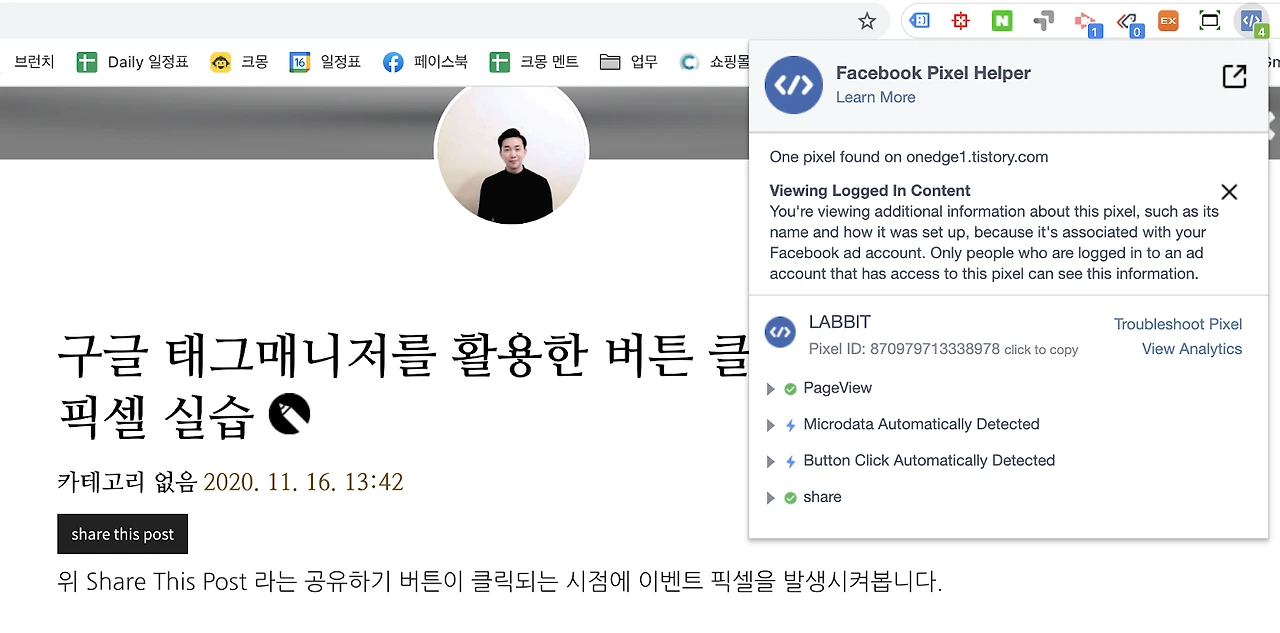This screenshot has width=1280, height=633.
Task: Click the Learn More link
Action: tap(876, 97)
